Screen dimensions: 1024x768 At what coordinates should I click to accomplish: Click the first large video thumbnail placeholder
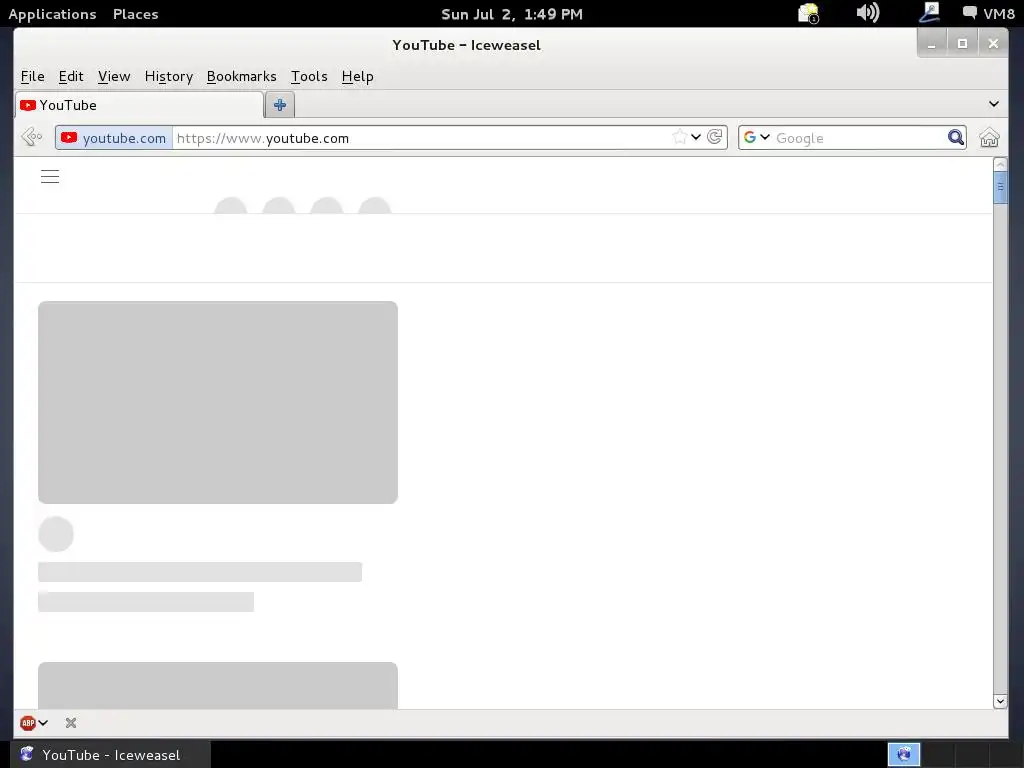(x=217, y=402)
